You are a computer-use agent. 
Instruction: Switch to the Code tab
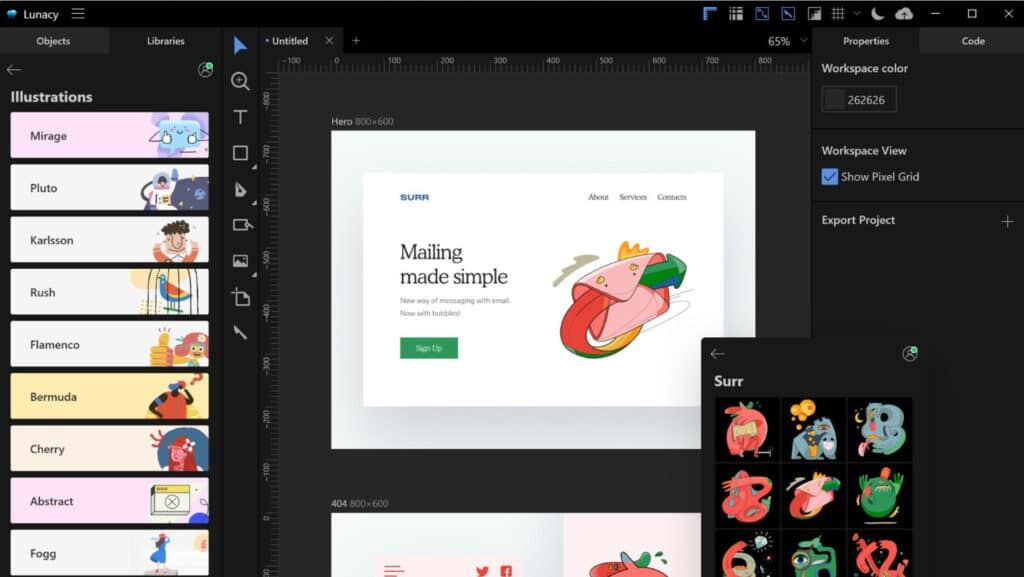(972, 41)
